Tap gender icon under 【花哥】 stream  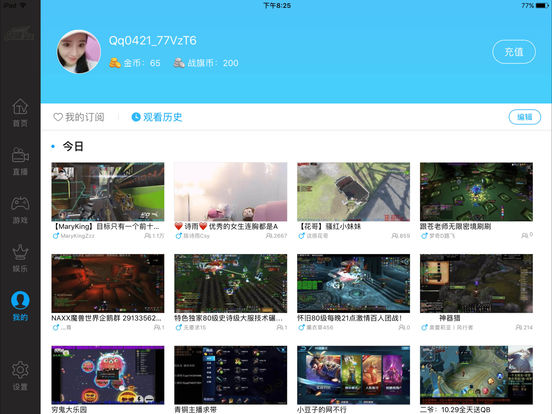coord(301,236)
